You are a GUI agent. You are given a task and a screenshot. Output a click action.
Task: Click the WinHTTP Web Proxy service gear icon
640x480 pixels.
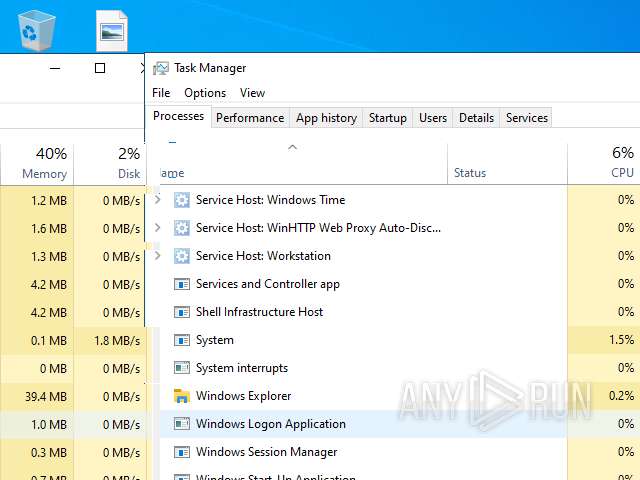(x=182, y=228)
